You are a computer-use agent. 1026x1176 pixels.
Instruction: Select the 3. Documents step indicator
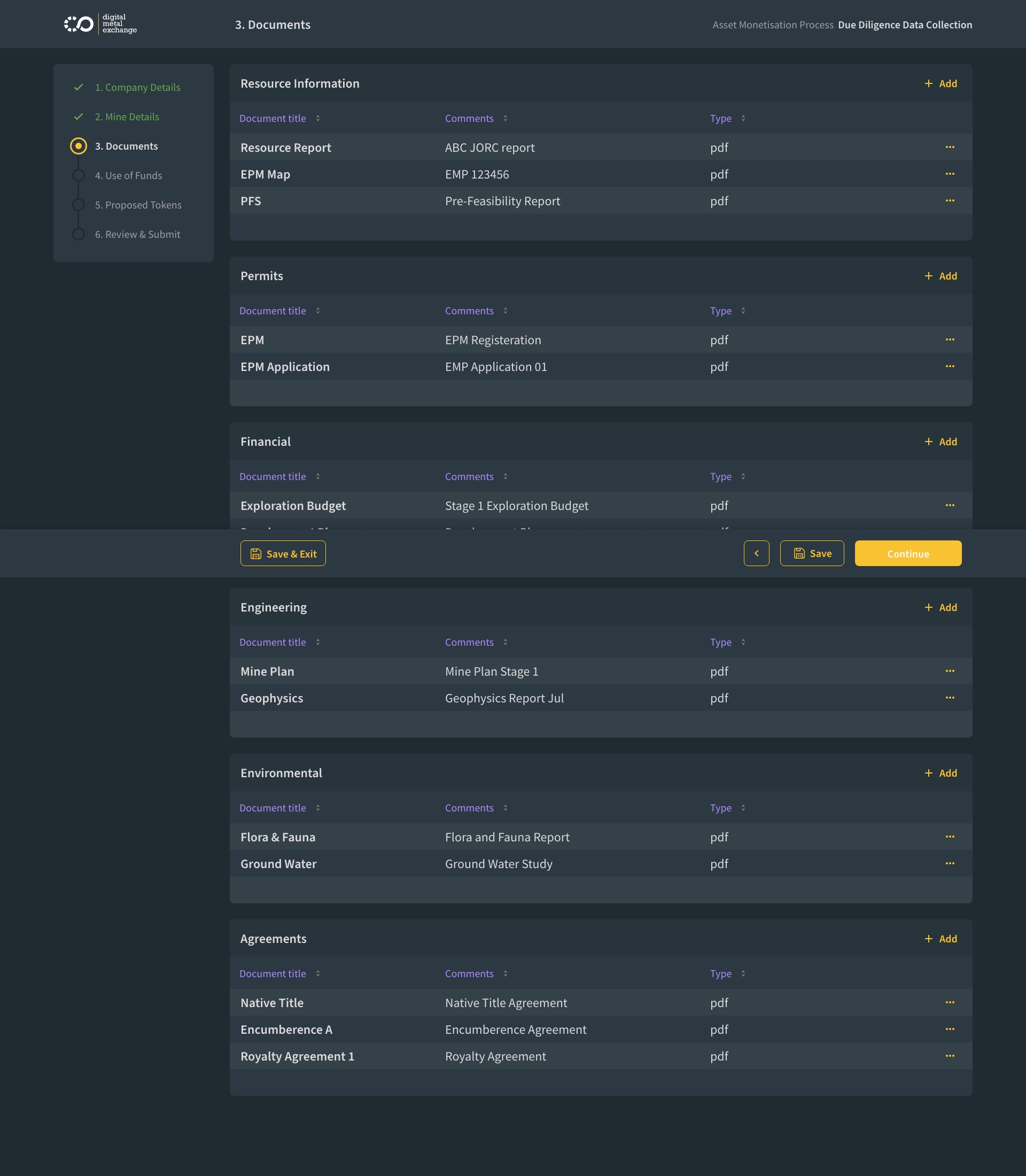[x=79, y=146]
